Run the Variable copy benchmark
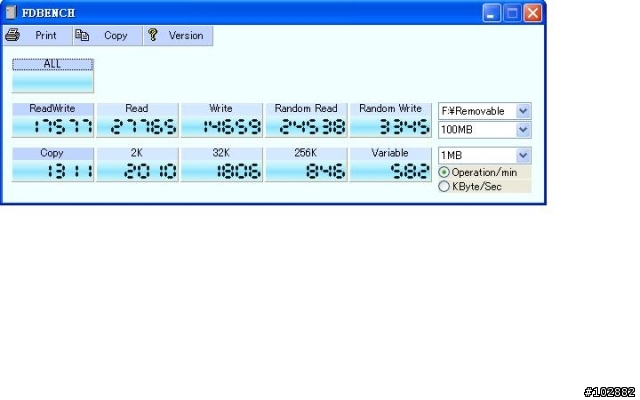The width and height of the screenshot is (640, 400). pyautogui.click(x=391, y=164)
